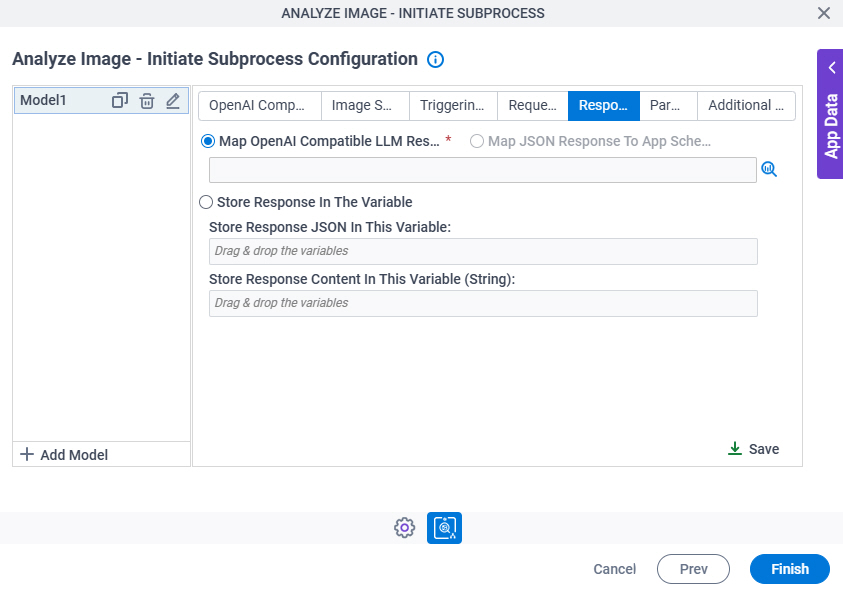
Task: Open the Reque... tab
Action: coord(532,105)
